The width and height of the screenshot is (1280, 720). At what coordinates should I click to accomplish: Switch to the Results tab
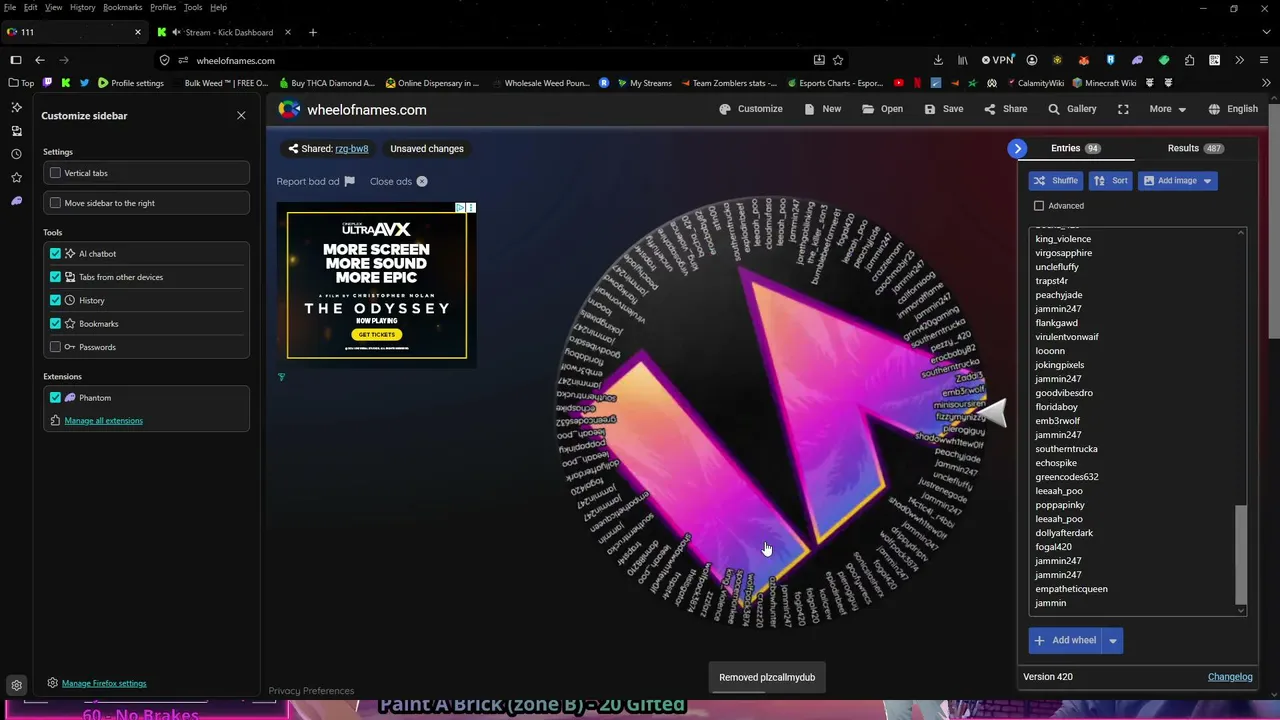pyautogui.click(x=1195, y=148)
